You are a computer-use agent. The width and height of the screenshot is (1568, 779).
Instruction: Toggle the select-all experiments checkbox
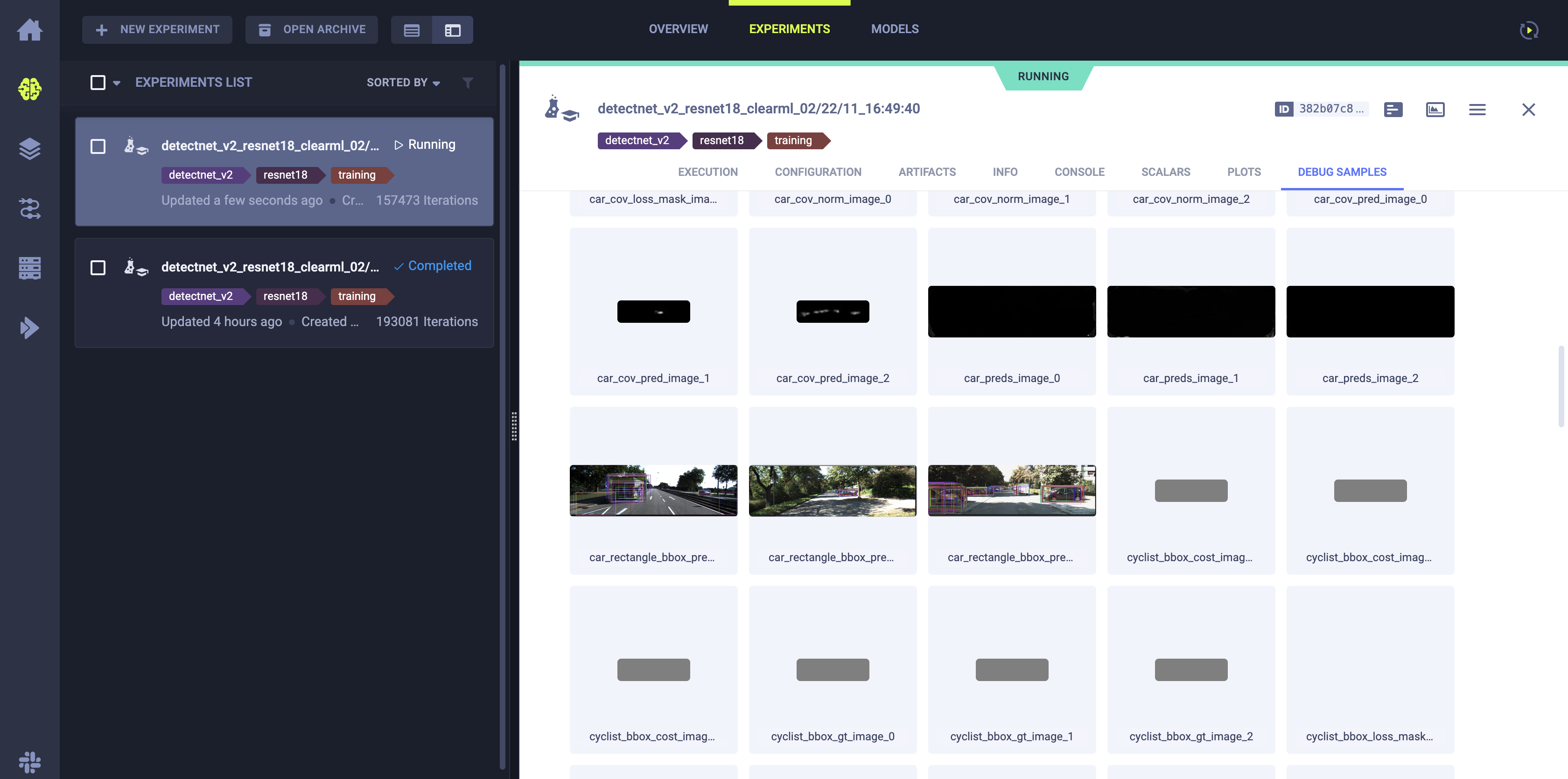(x=98, y=82)
